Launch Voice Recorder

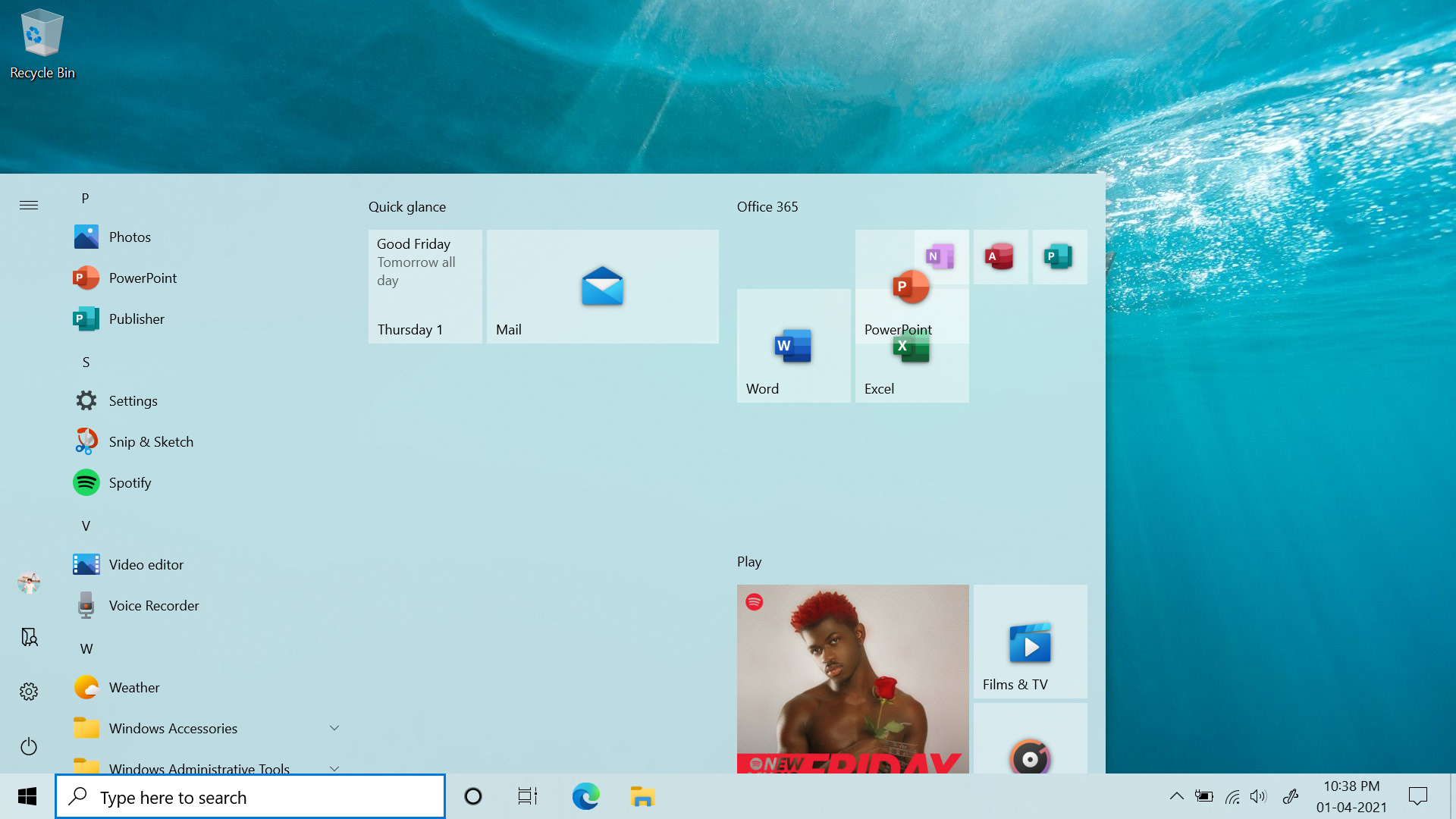tap(205, 606)
